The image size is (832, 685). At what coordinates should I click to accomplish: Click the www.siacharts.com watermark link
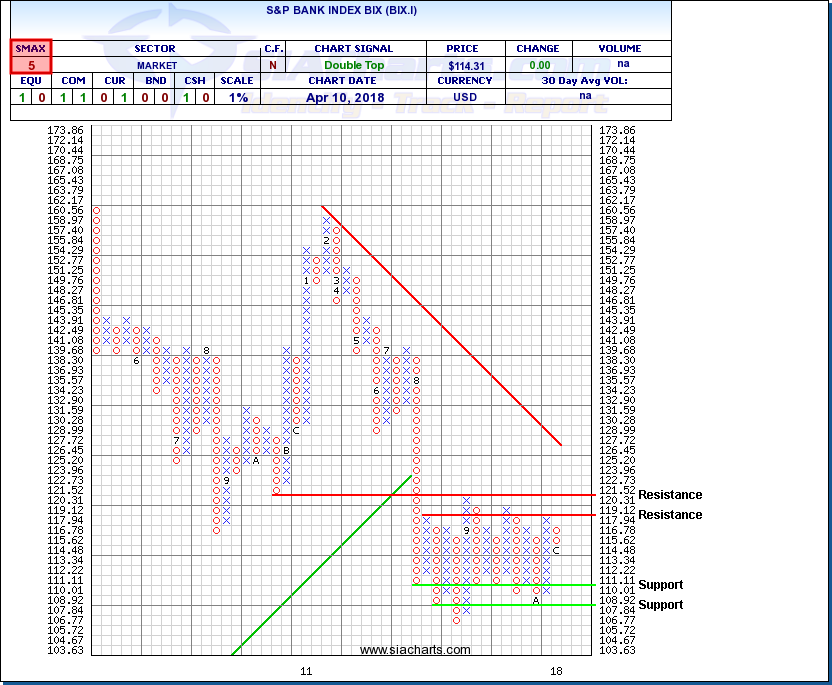coord(415,650)
